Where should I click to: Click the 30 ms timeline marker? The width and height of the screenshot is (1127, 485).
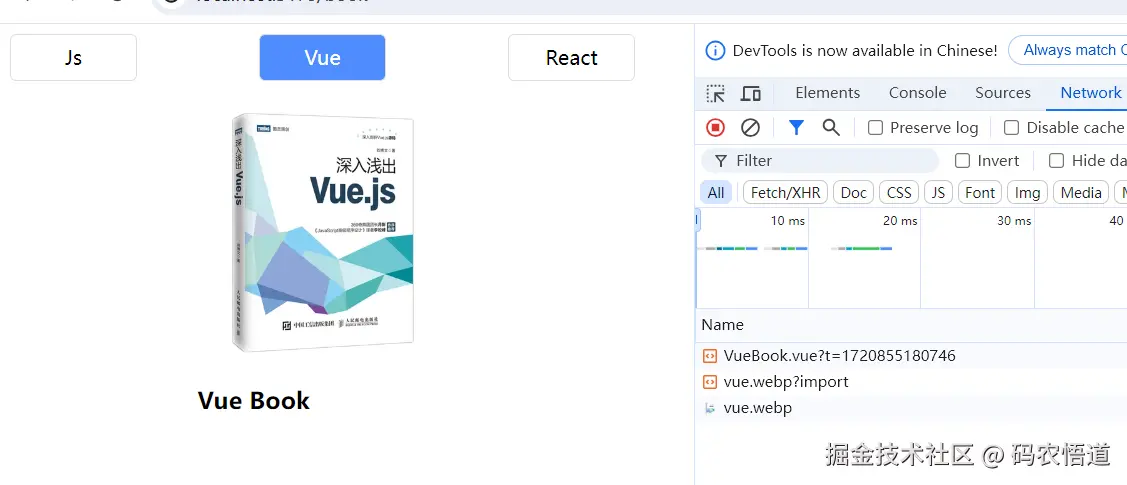coord(1014,221)
